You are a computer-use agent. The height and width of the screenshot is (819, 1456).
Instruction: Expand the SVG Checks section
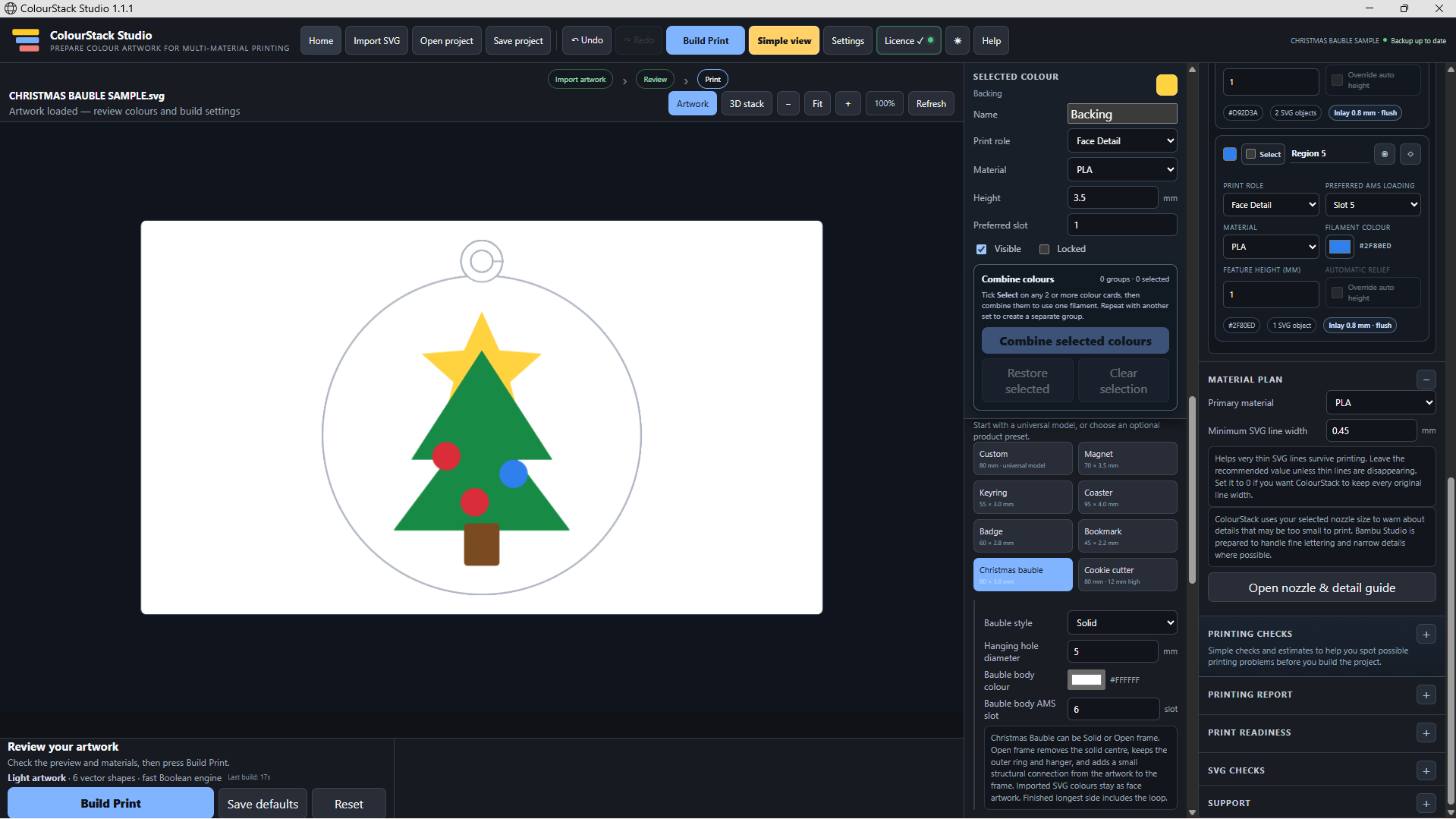1426,771
